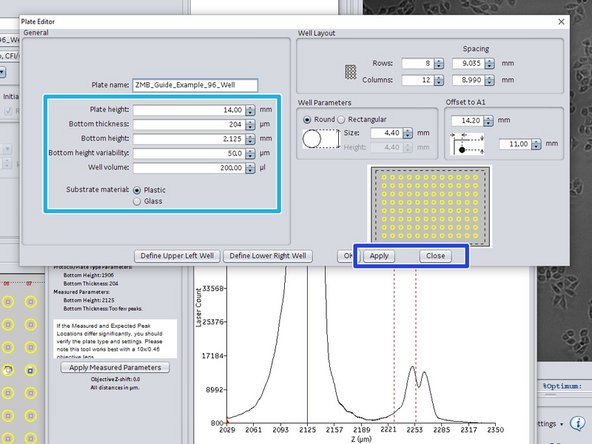Click the "%Optimum:" label at right

click(x=562, y=386)
